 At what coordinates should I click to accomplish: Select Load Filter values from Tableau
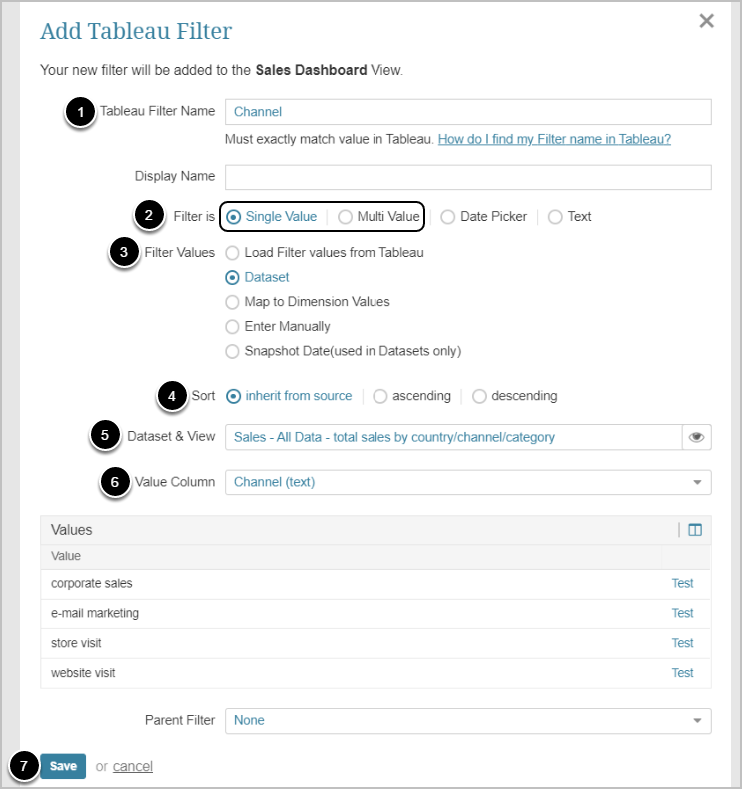[233, 253]
